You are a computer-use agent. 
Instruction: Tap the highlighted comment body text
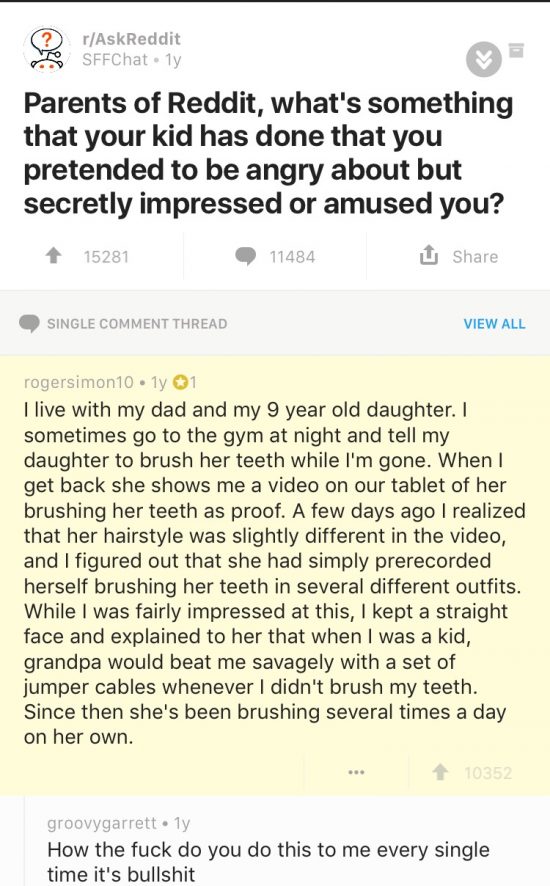coord(275,573)
